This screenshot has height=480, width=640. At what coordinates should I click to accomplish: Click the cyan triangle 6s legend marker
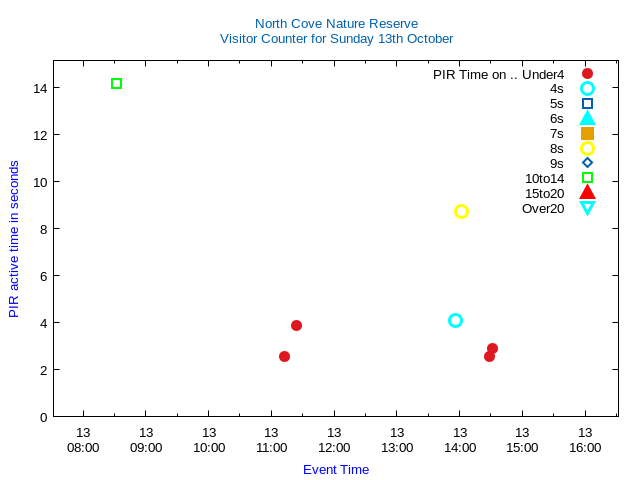[587, 118]
